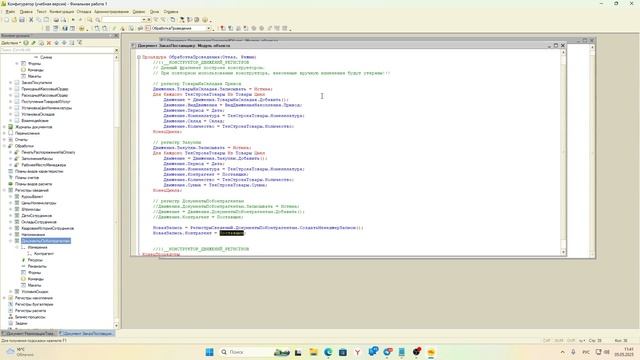
Task: Click the Планы счетов node icon
Action: click(x=11, y=178)
